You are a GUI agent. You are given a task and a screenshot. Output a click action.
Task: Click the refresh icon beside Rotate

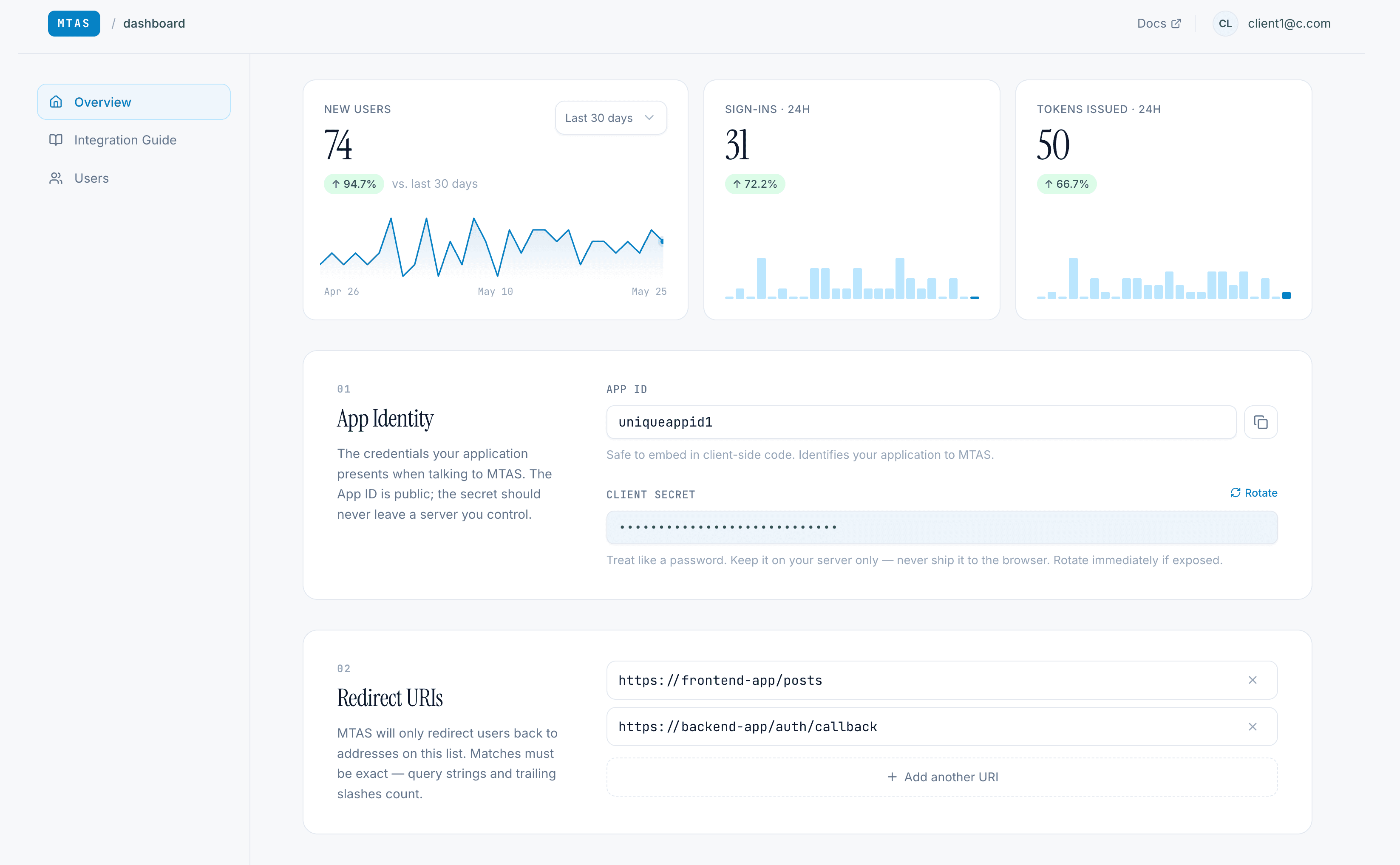pyautogui.click(x=1235, y=493)
